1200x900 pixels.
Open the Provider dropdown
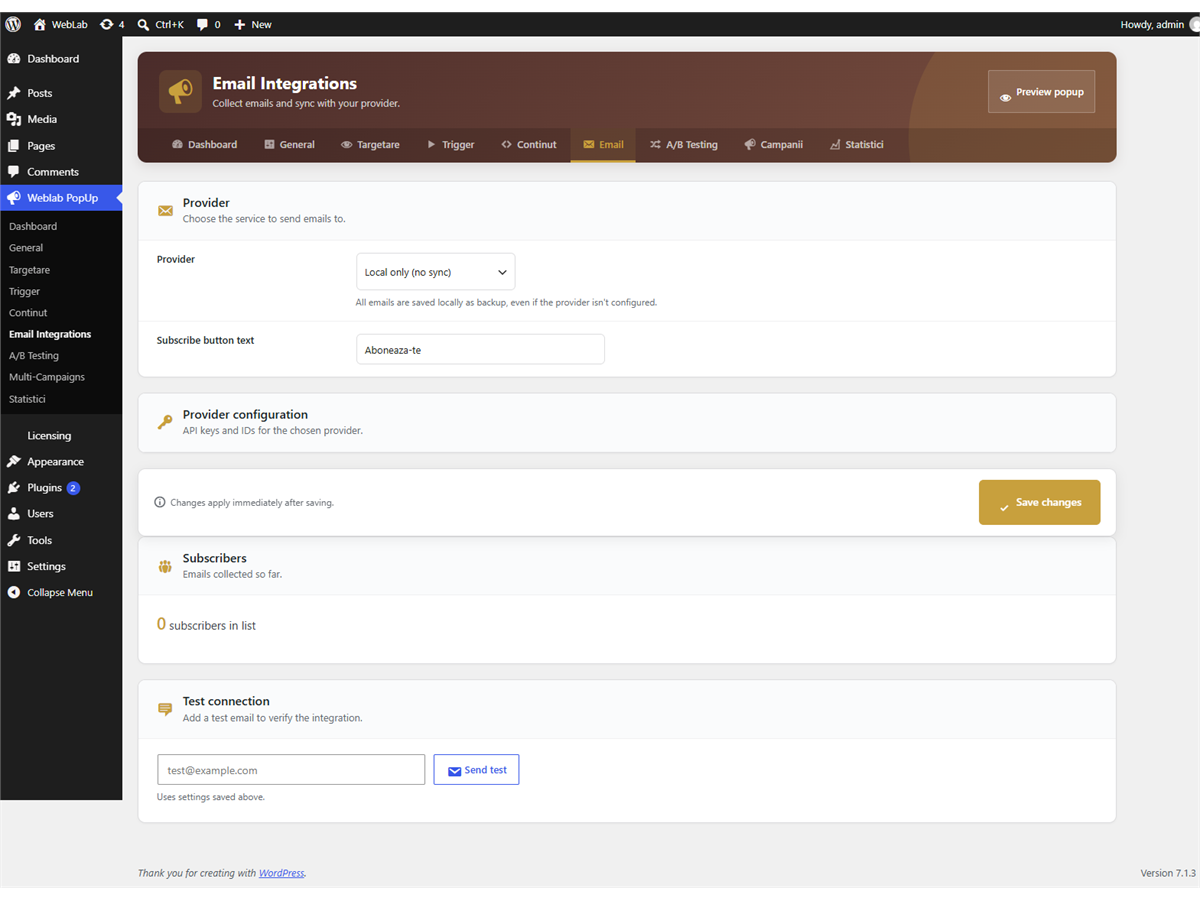tap(436, 272)
